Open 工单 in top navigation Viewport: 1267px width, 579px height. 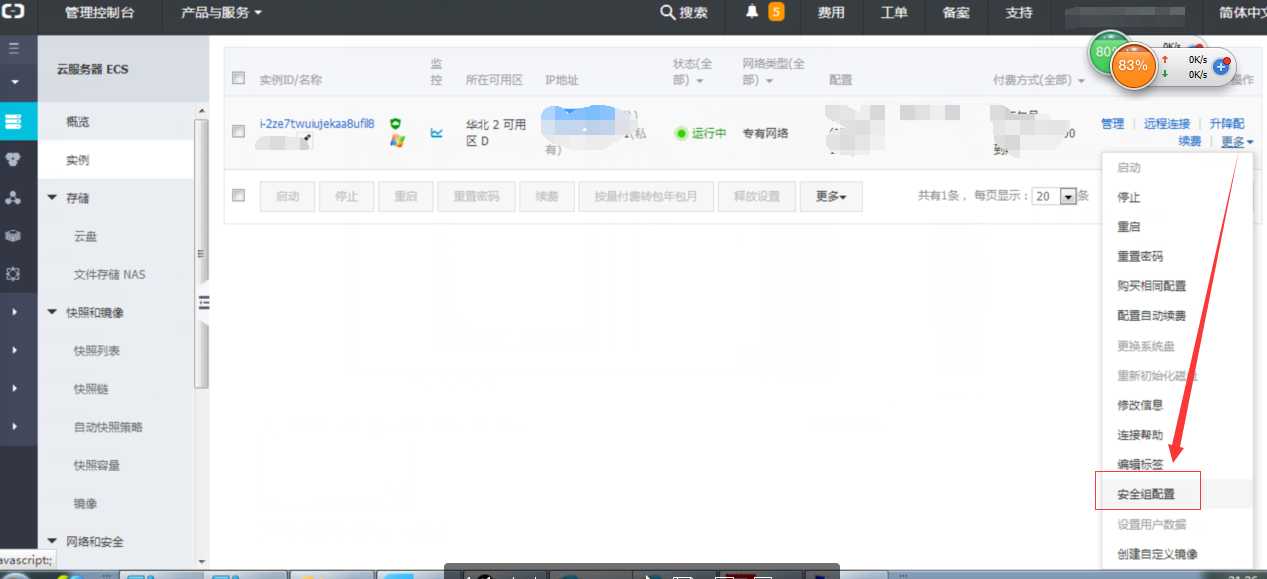(894, 13)
